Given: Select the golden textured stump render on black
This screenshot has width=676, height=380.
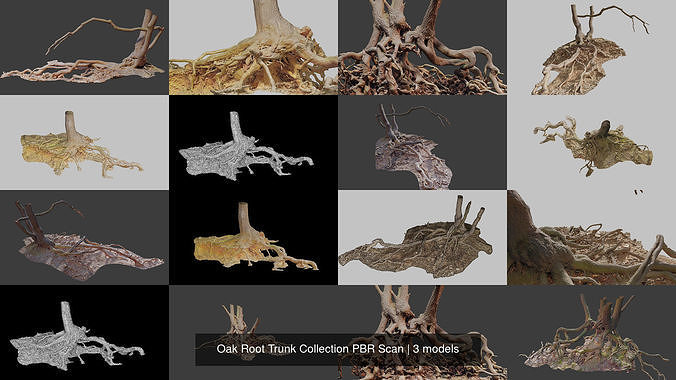Looking at the screenshot, I should 254,237.
